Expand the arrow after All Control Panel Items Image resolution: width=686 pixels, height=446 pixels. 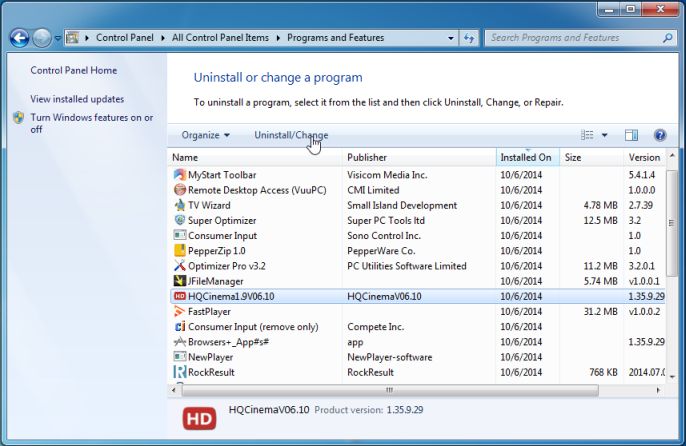pos(278,38)
